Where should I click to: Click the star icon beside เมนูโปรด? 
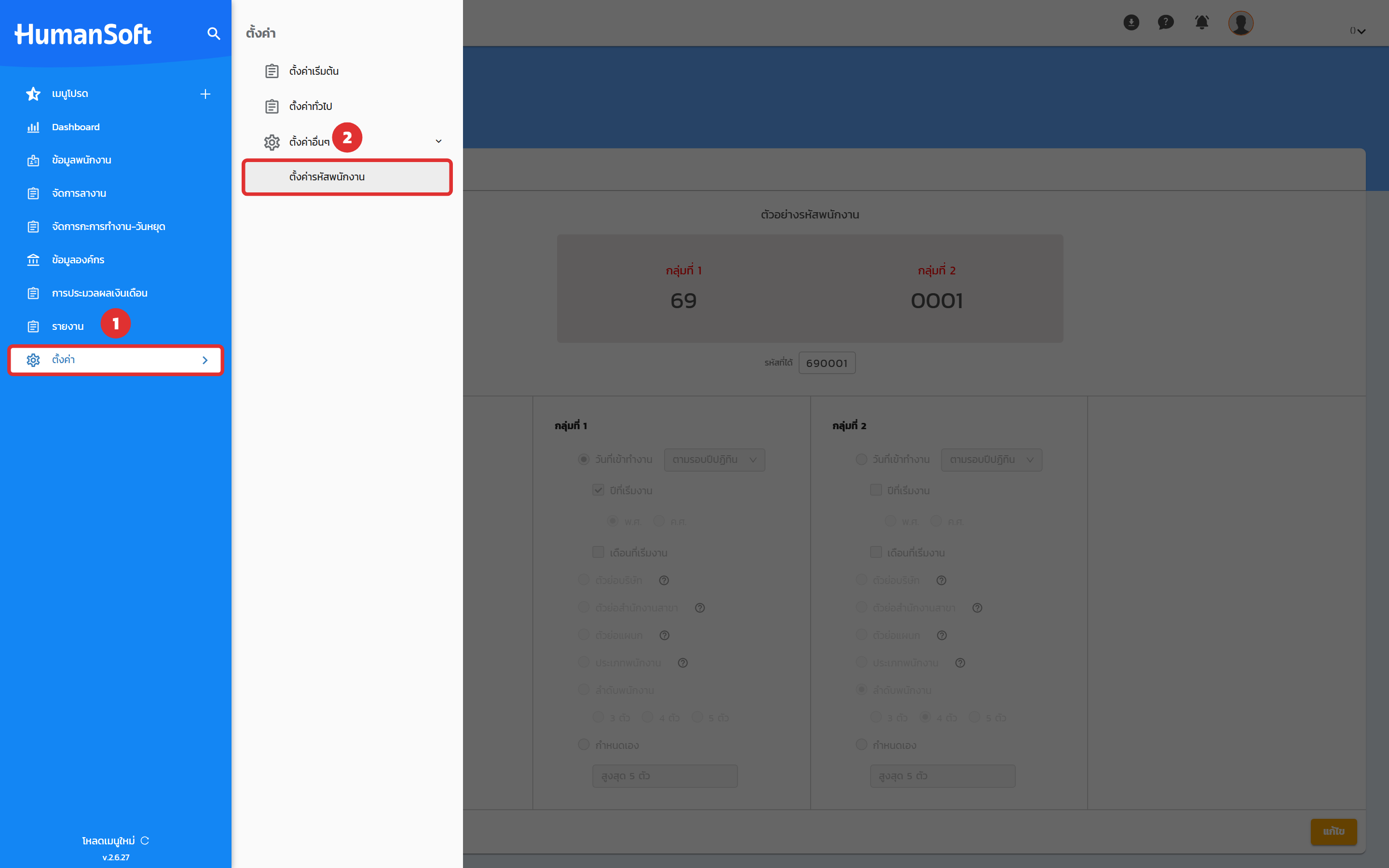tap(33, 94)
